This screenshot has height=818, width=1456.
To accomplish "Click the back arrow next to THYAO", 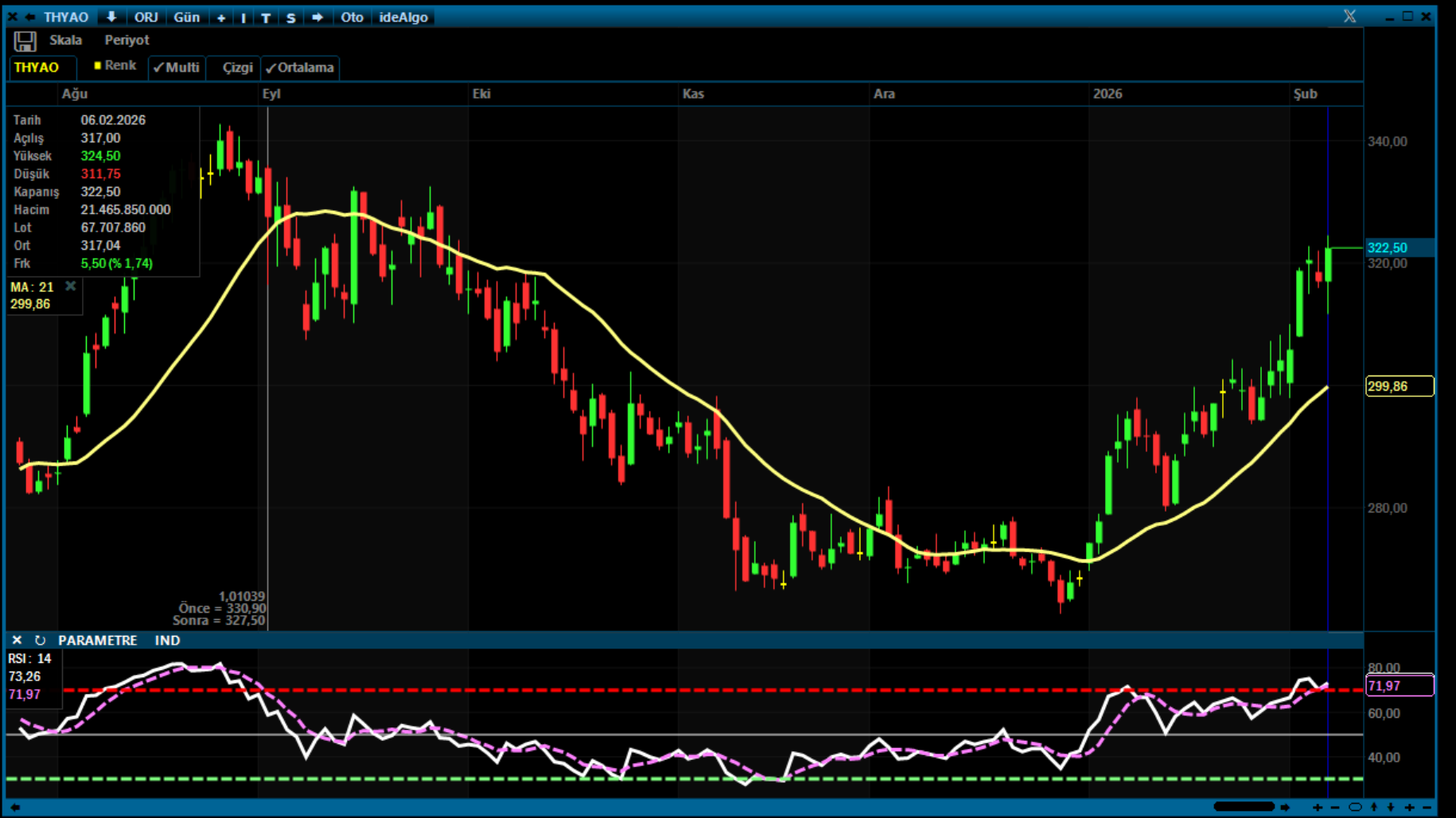I will (30, 17).
